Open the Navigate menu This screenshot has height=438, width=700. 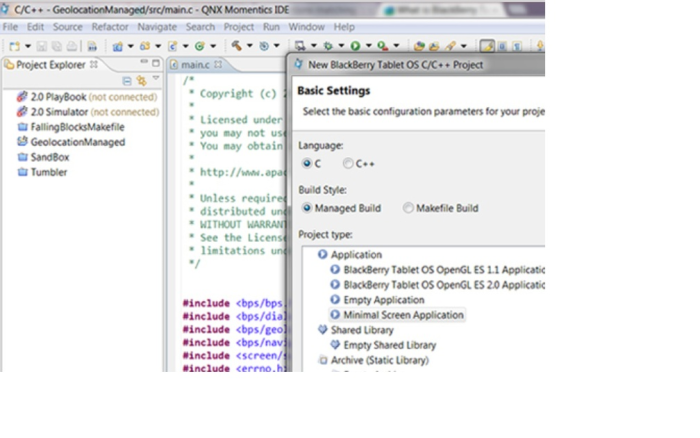pos(157,27)
